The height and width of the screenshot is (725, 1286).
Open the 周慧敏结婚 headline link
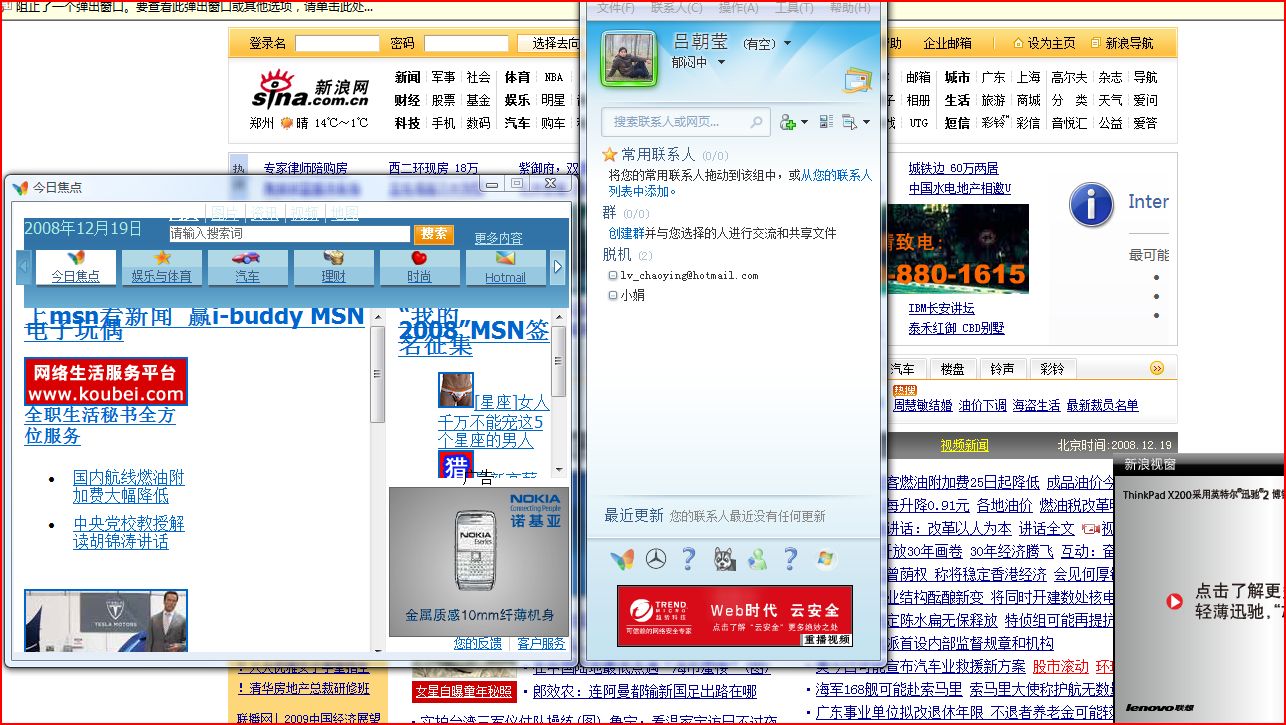922,405
